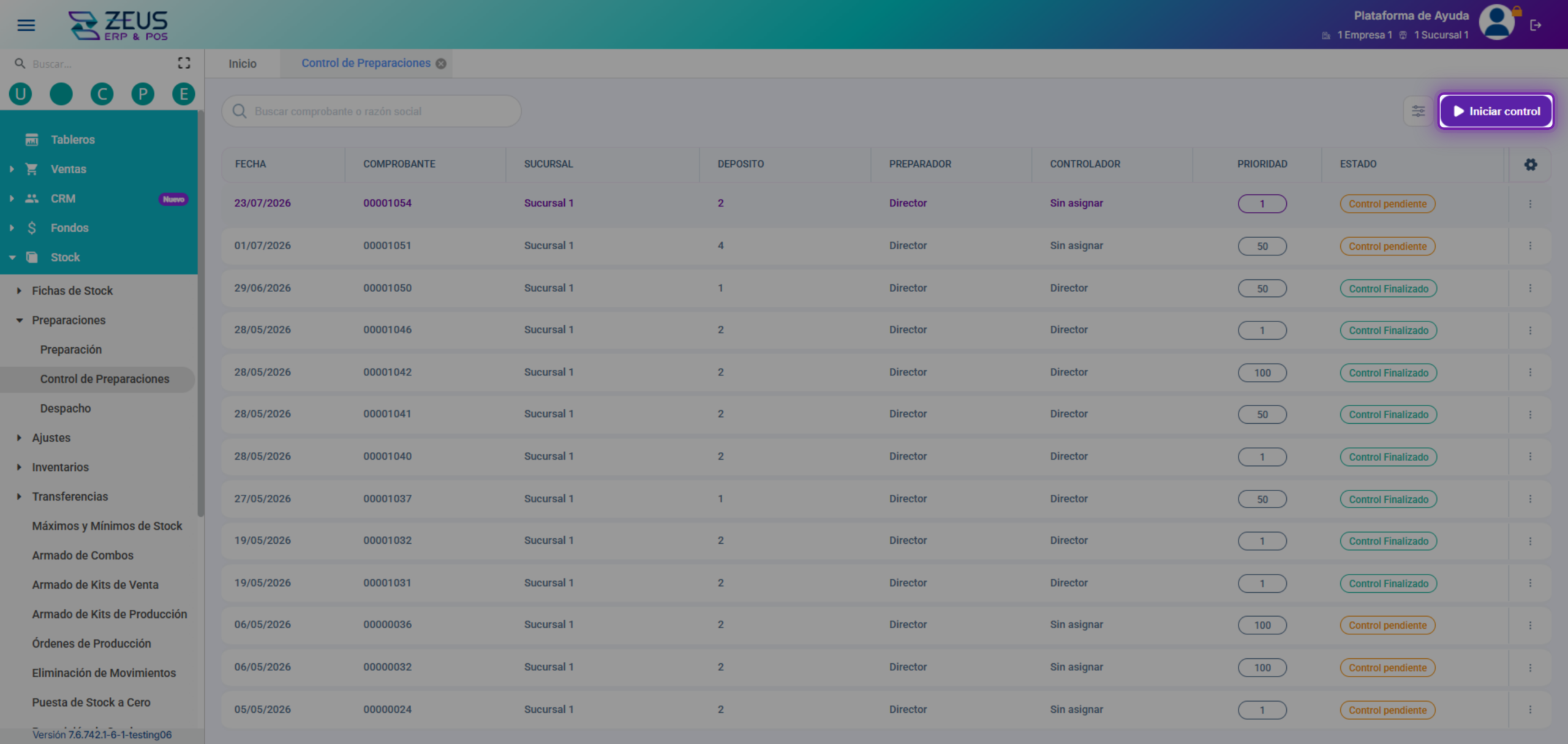The height and width of the screenshot is (744, 1568).
Task: Click the Iniciar control button
Action: tap(1496, 111)
